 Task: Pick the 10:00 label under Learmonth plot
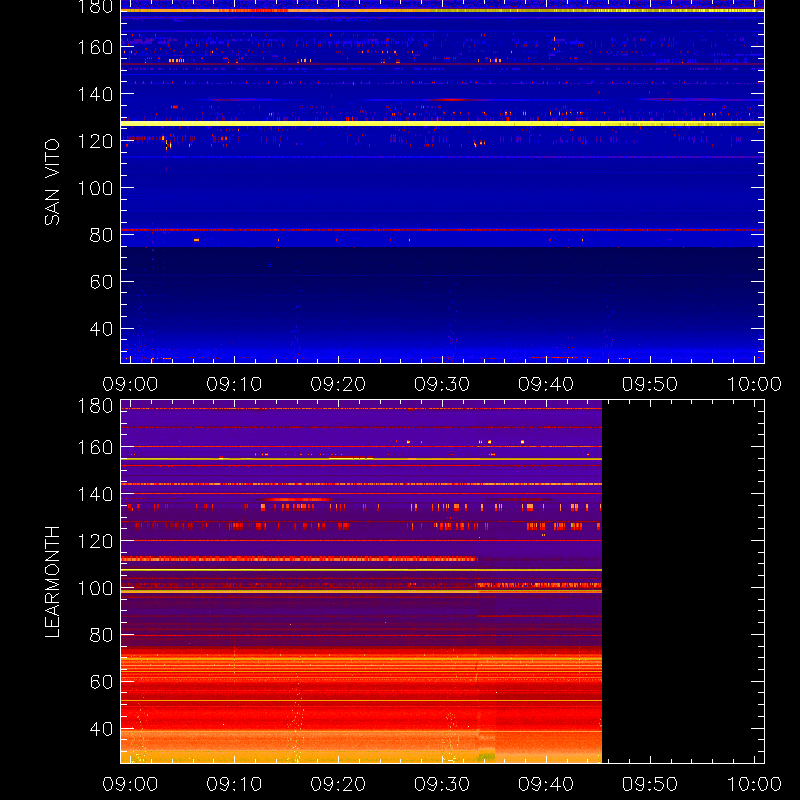pyautogui.click(x=754, y=784)
